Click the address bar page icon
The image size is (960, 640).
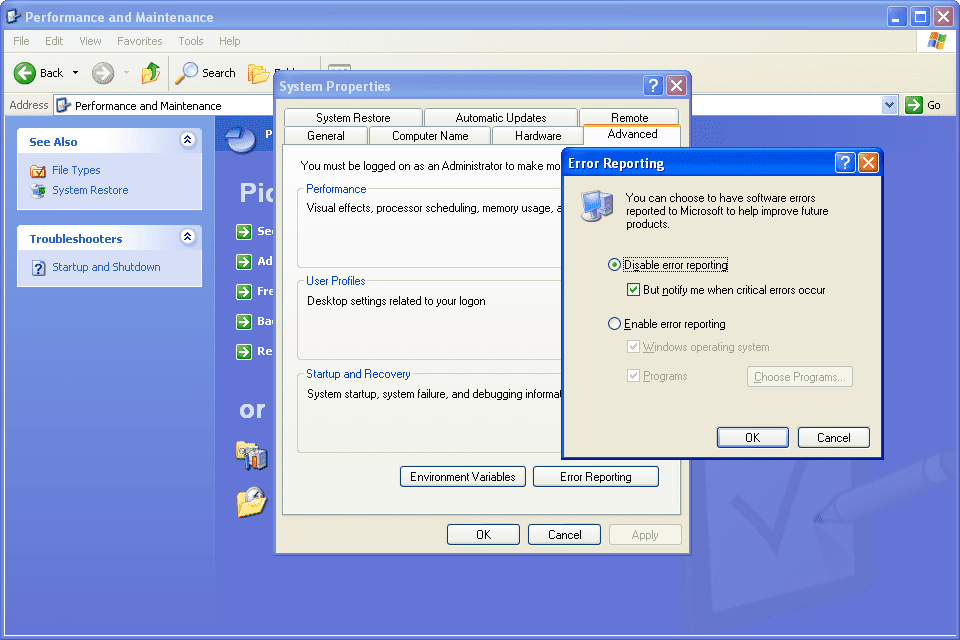coord(64,105)
